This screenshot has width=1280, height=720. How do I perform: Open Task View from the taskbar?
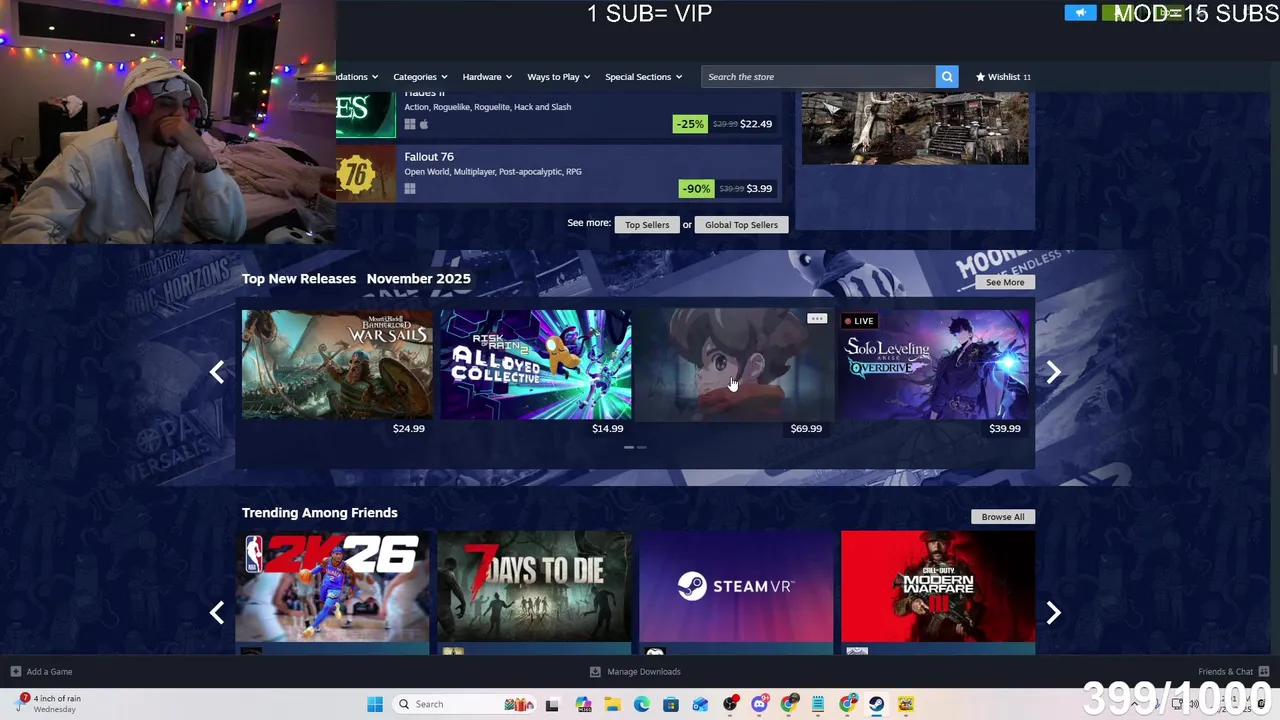(552, 704)
